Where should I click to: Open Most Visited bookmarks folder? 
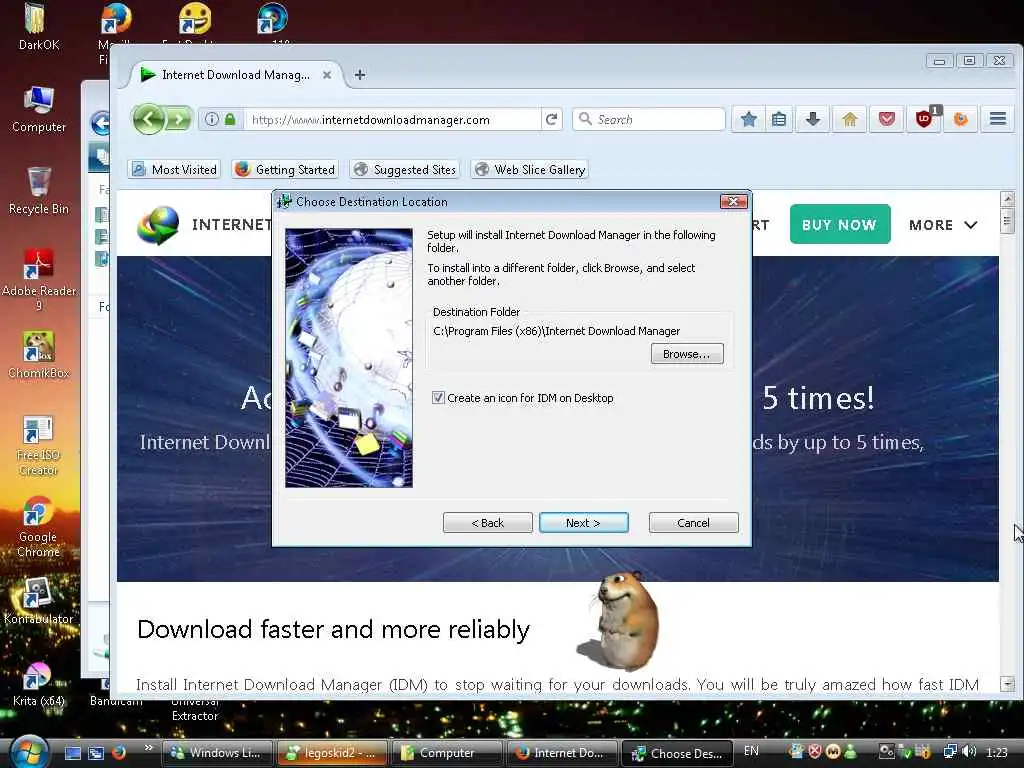(x=174, y=170)
